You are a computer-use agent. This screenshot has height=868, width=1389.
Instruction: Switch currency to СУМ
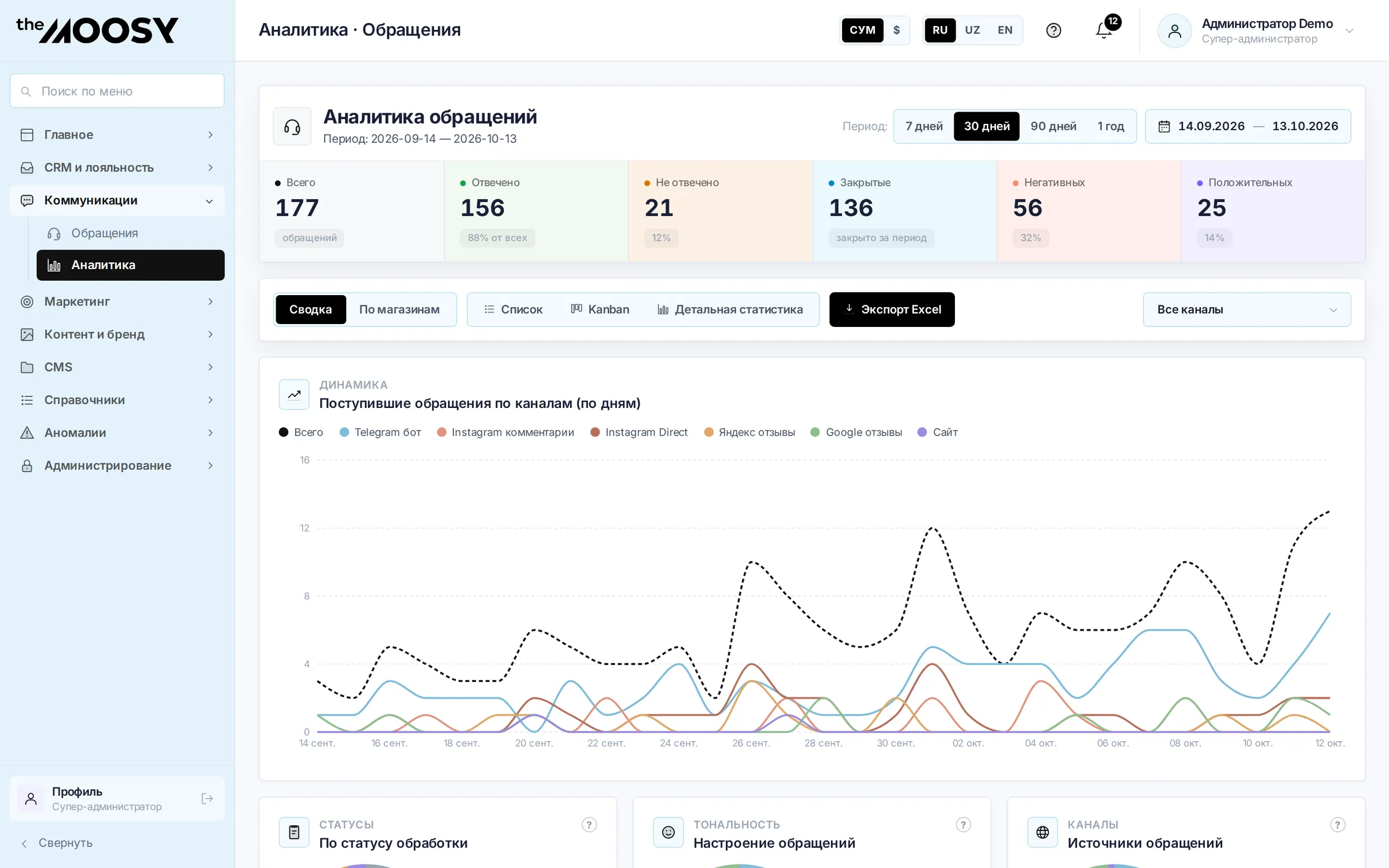(x=862, y=30)
